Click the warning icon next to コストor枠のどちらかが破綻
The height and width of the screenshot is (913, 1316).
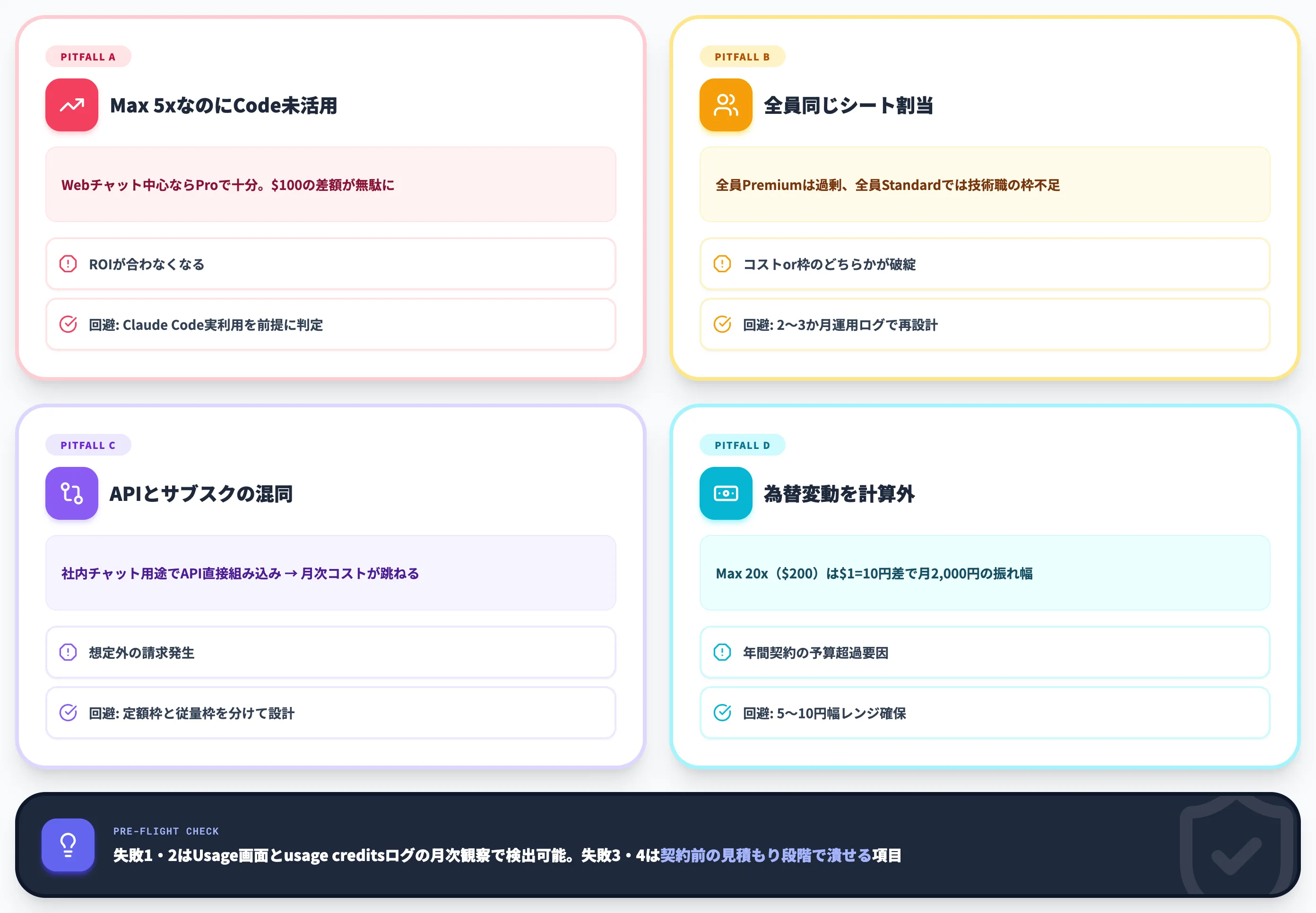coord(722,264)
